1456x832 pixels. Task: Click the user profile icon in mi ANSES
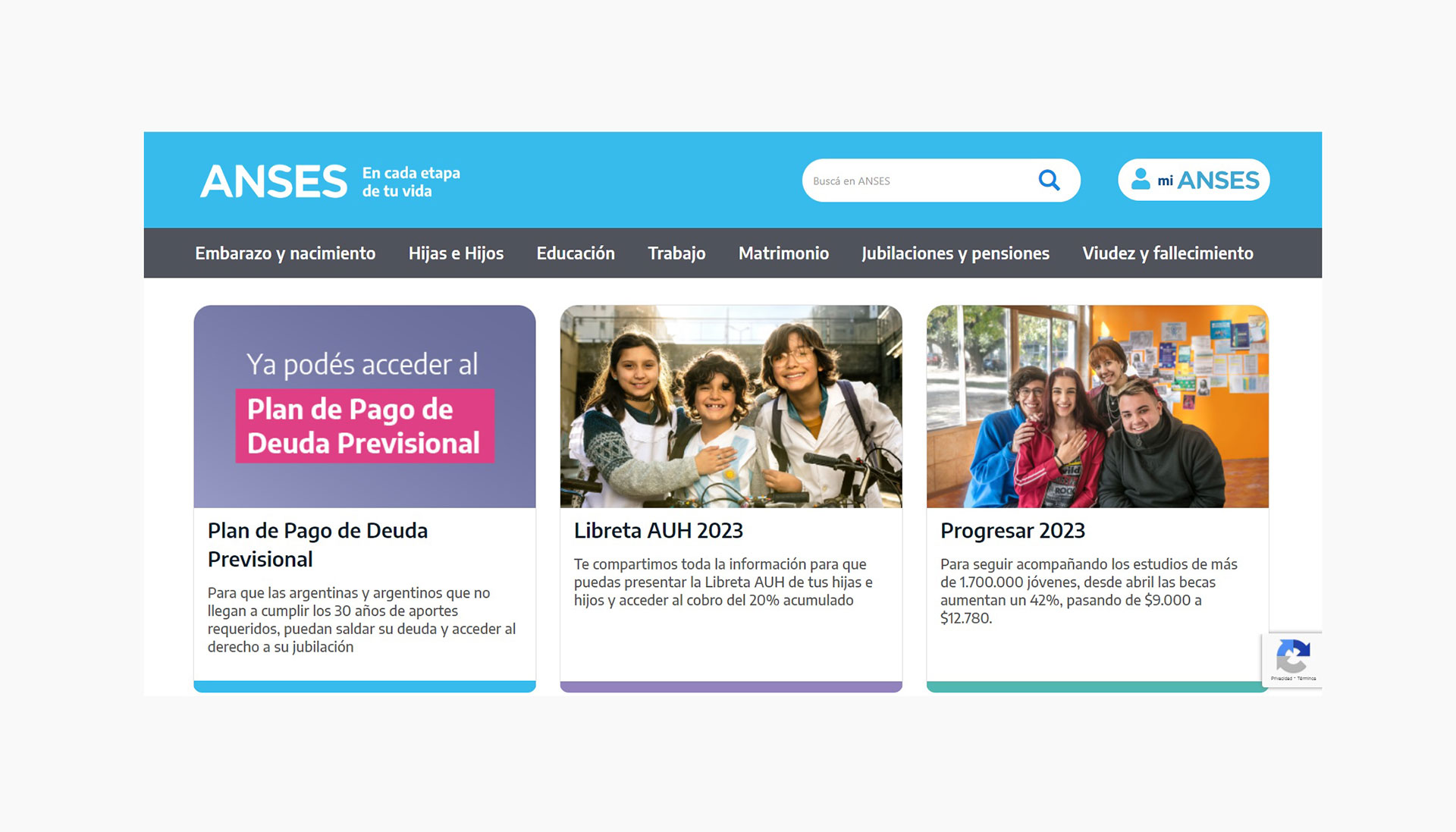pyautogui.click(x=1140, y=180)
